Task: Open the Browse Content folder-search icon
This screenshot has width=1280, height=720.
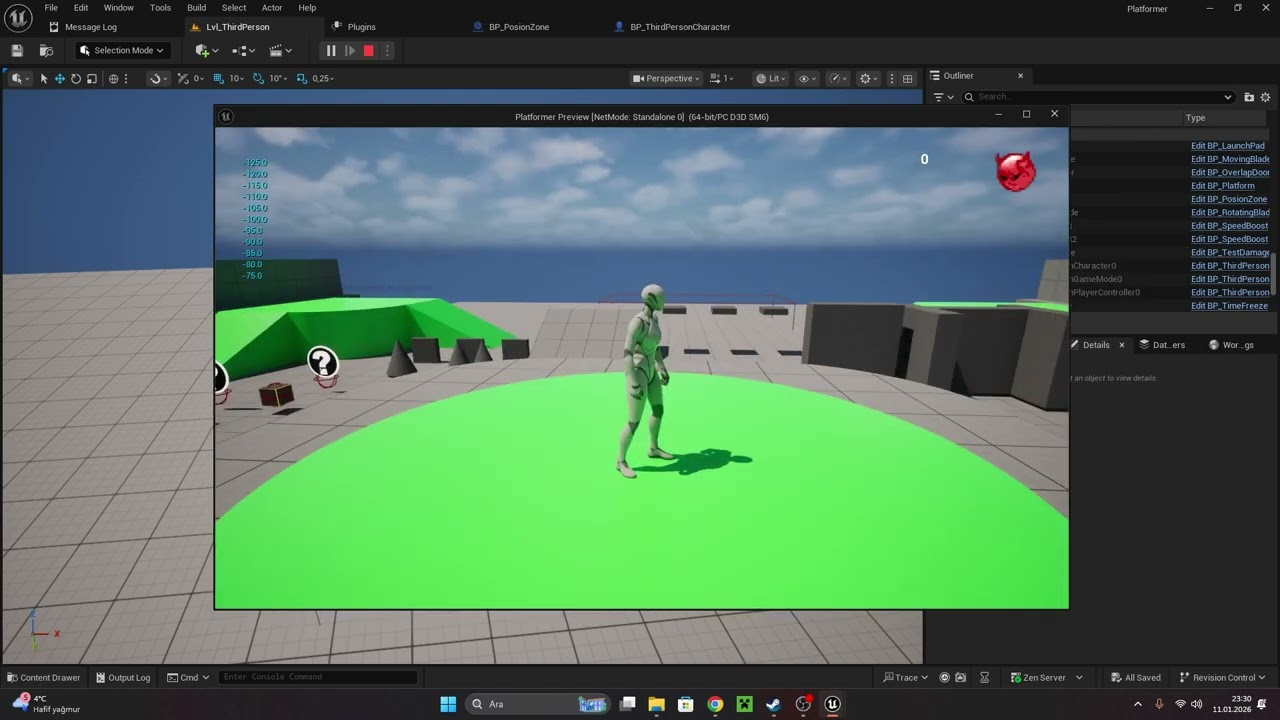Action: point(46,50)
